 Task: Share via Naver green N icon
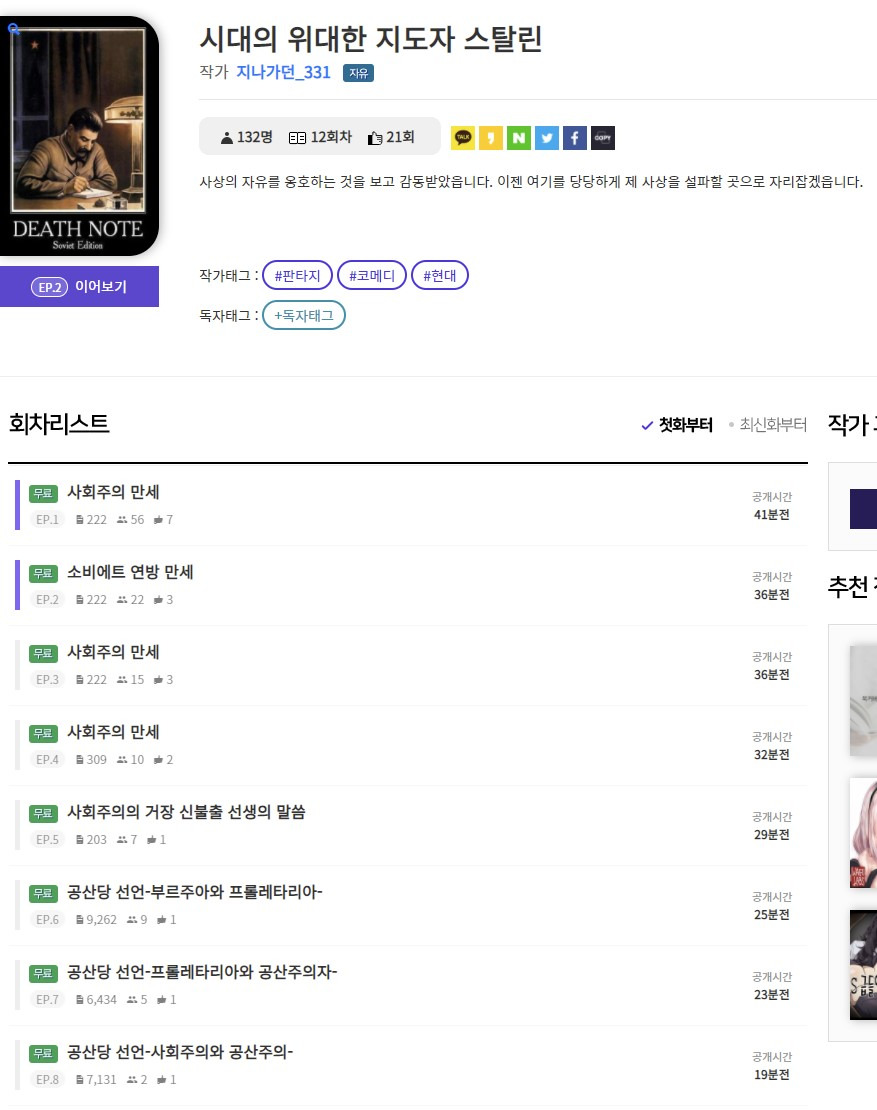coord(519,137)
